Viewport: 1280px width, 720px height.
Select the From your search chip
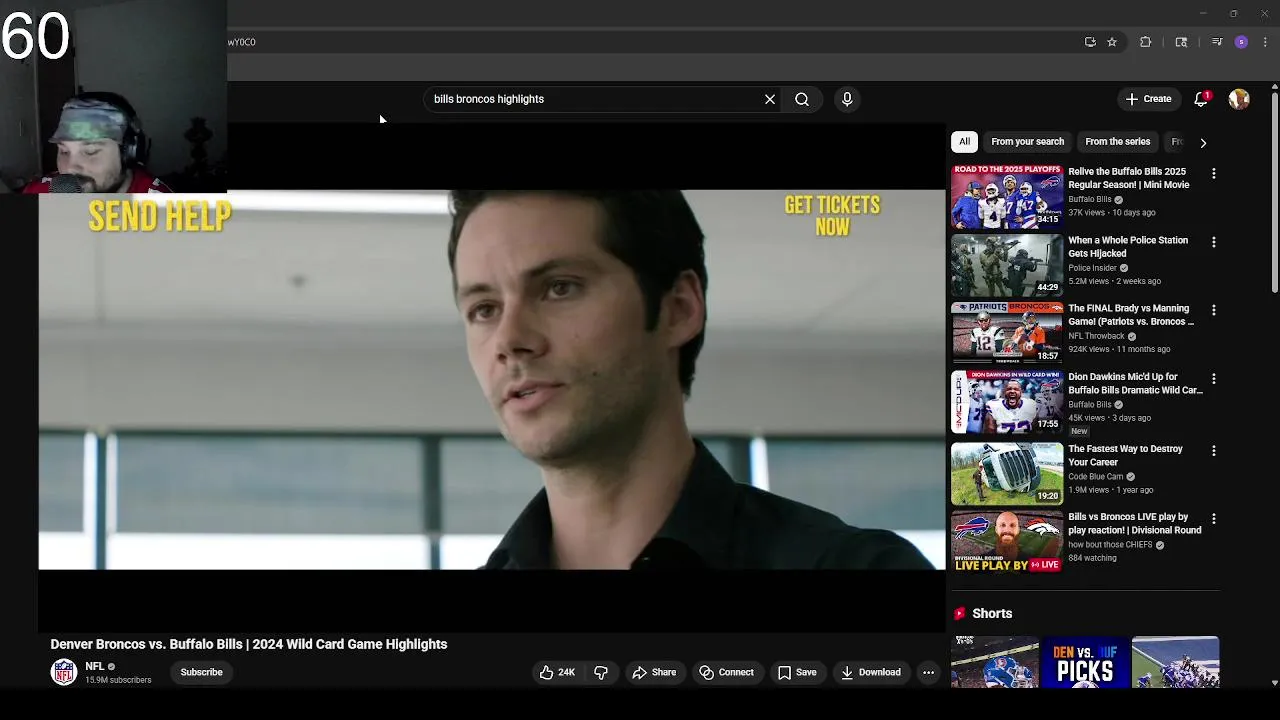point(1027,142)
